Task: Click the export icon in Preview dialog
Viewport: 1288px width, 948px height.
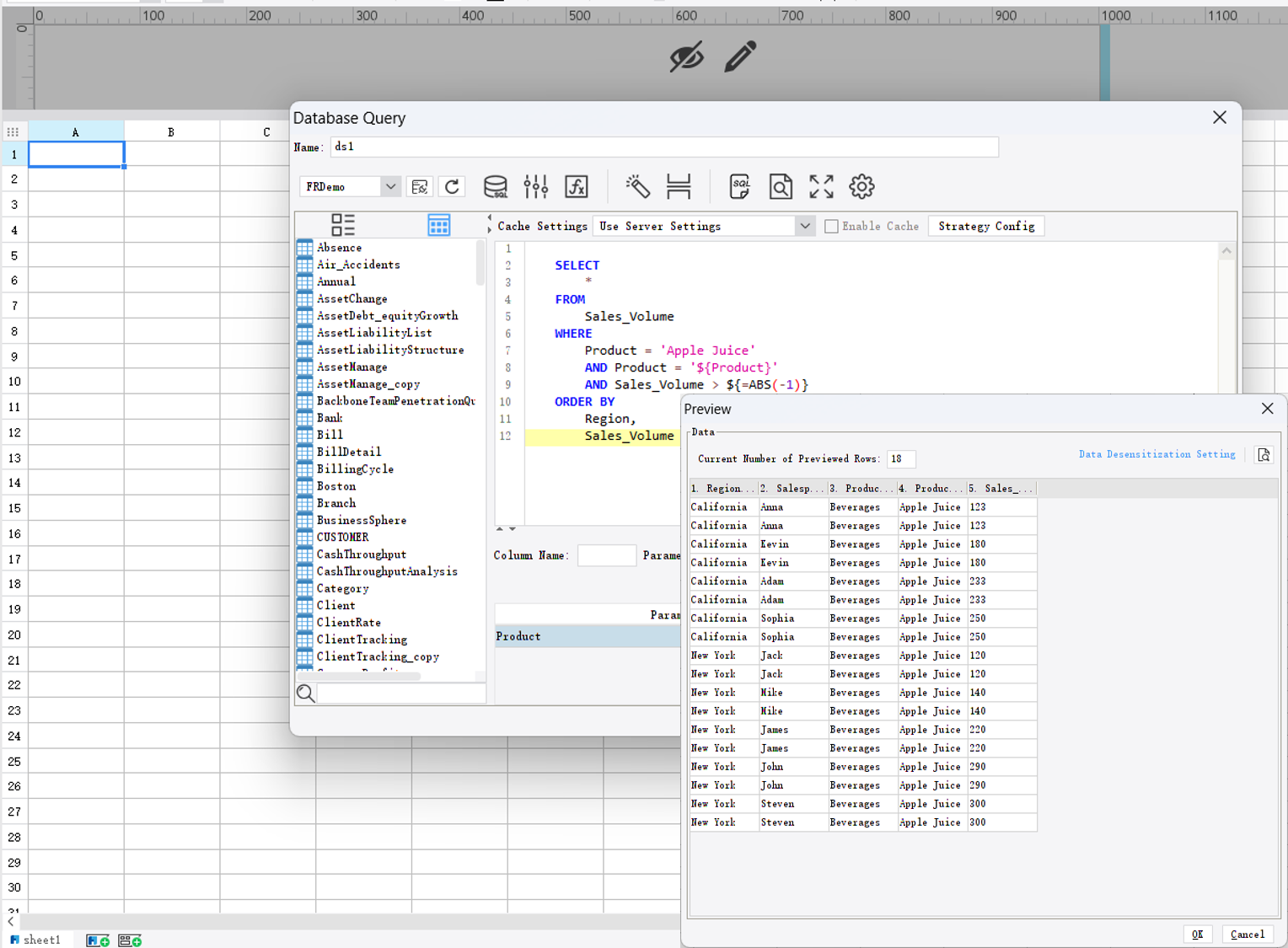Action: tap(1264, 455)
